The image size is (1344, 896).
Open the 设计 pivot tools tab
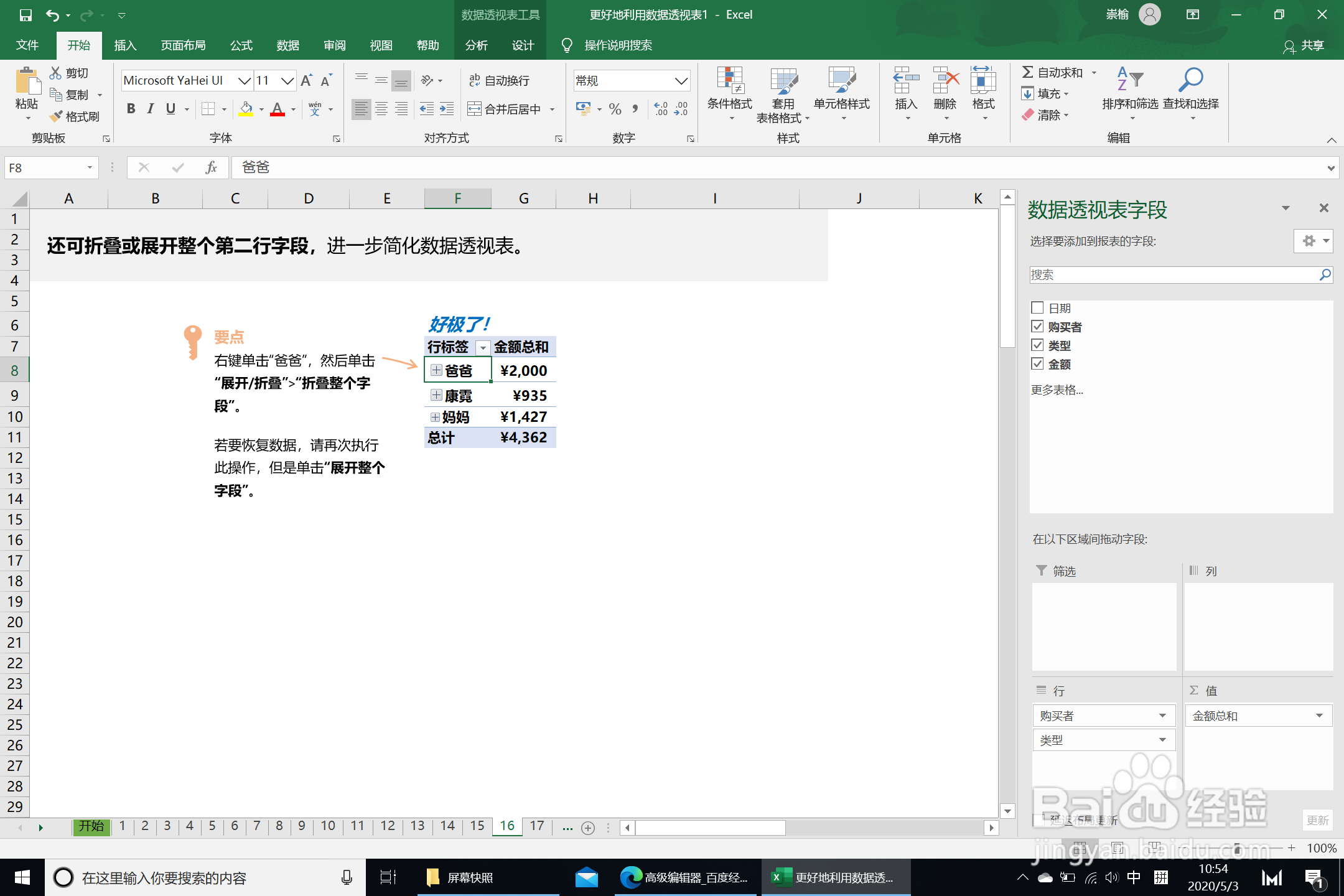(523, 45)
